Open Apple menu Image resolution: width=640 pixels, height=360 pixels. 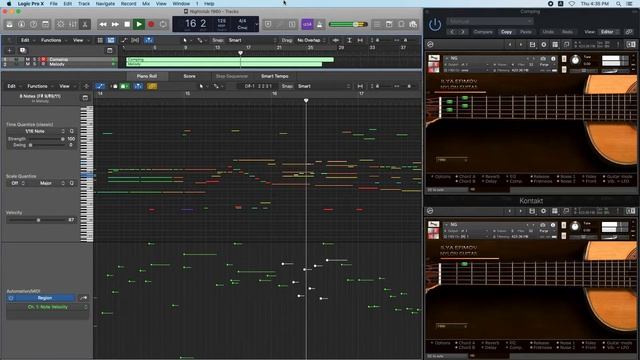pos(9,4)
